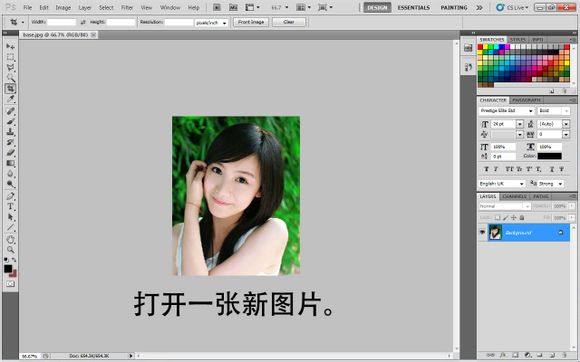
Task: Toggle lock position in Layers panel
Action: coord(513,218)
